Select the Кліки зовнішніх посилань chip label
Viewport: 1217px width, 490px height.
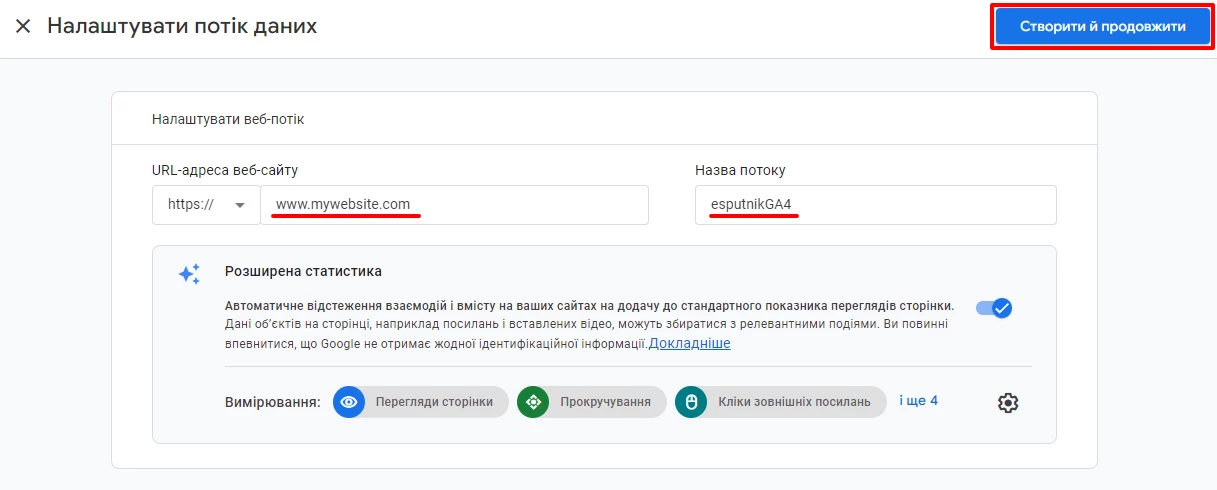(x=794, y=402)
